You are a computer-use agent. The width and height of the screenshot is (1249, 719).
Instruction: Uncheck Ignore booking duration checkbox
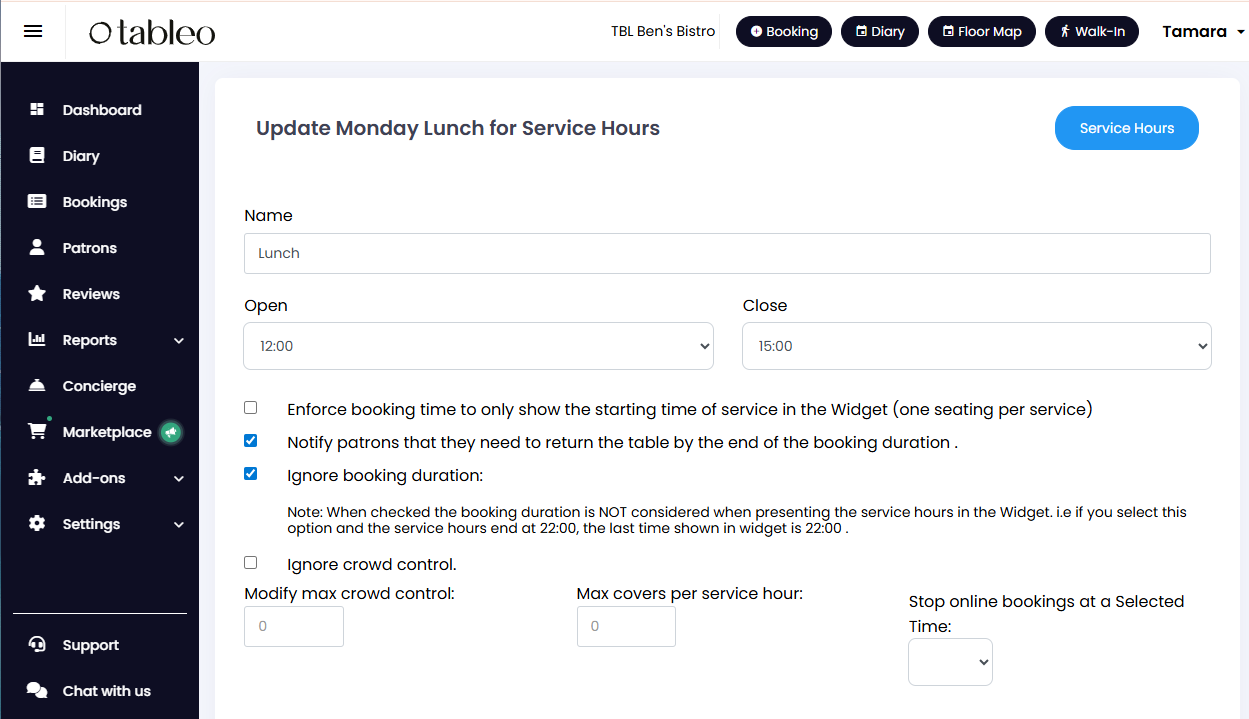(251, 474)
